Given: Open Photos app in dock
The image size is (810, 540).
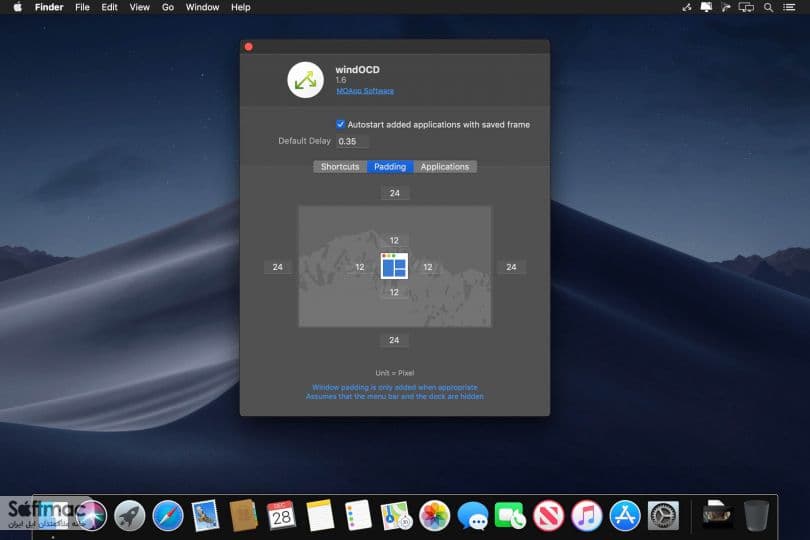Looking at the screenshot, I should 434,515.
